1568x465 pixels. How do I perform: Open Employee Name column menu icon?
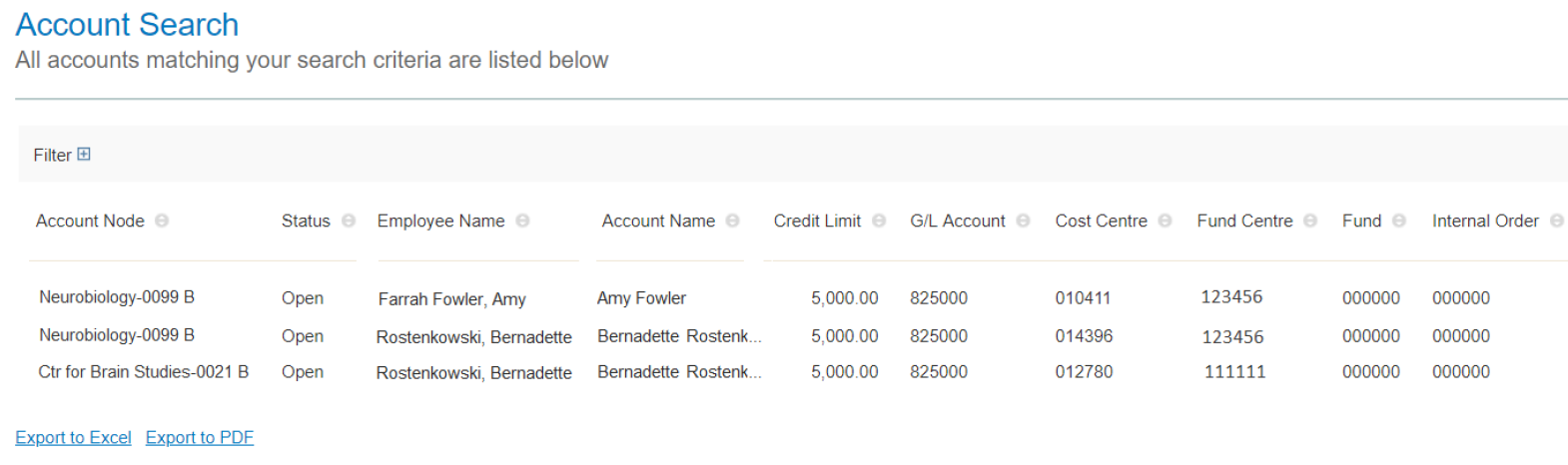tap(522, 221)
